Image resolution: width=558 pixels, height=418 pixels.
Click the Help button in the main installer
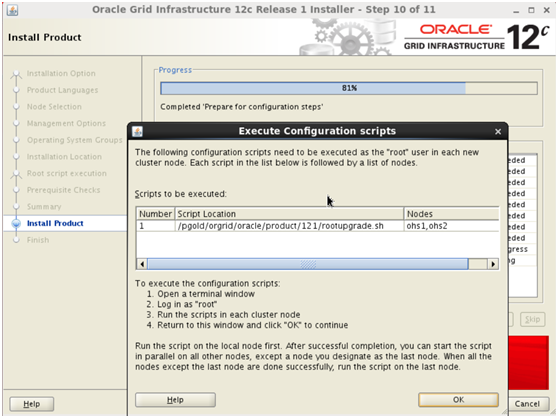tap(32, 404)
